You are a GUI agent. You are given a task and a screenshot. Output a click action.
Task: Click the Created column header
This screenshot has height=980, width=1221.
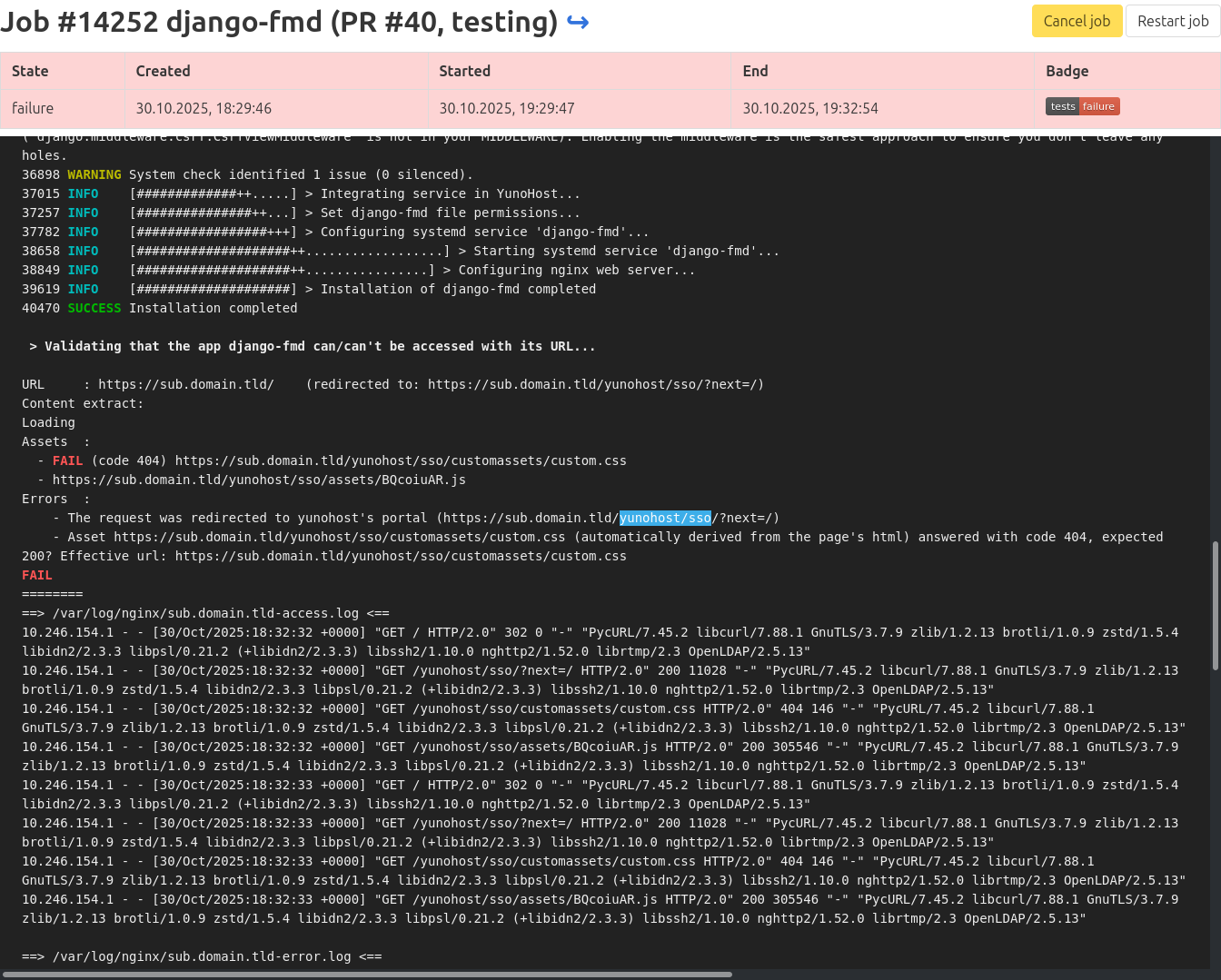(x=163, y=71)
